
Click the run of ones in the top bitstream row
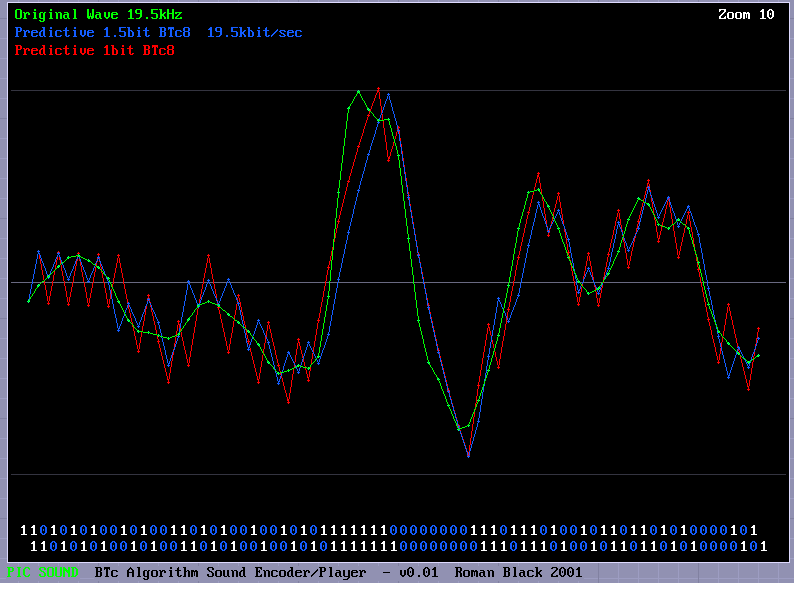(x=353, y=529)
